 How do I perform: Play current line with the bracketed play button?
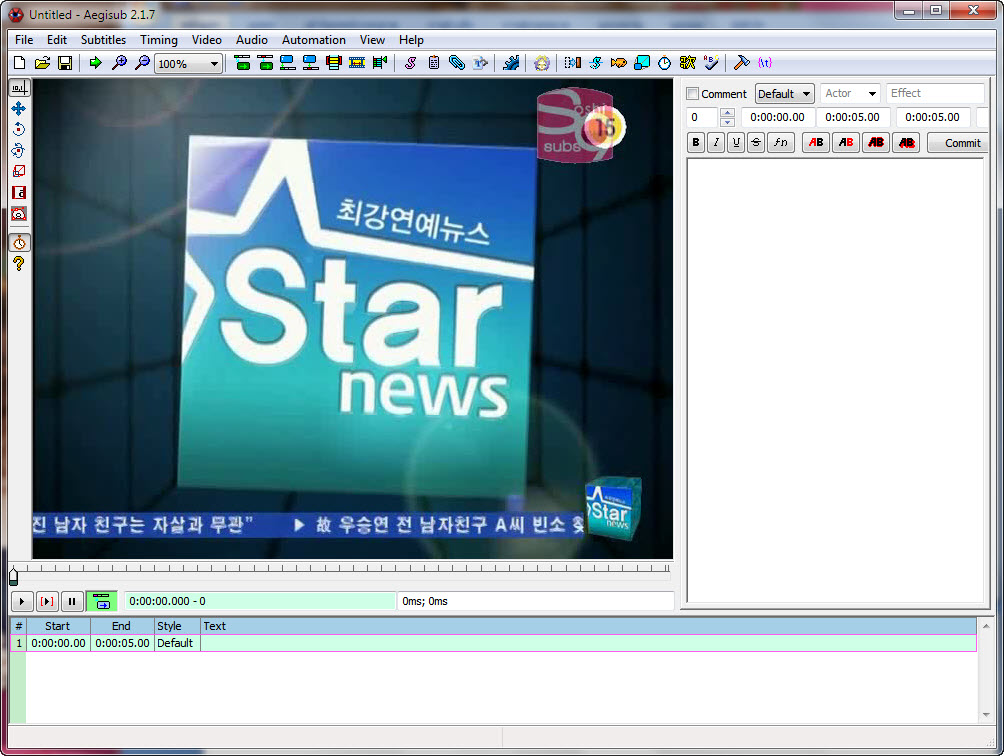tap(47, 601)
